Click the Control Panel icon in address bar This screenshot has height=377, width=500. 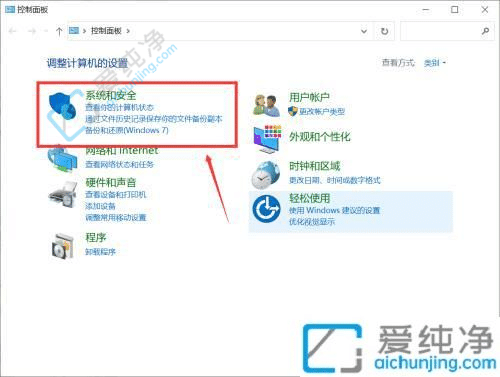coord(74,31)
